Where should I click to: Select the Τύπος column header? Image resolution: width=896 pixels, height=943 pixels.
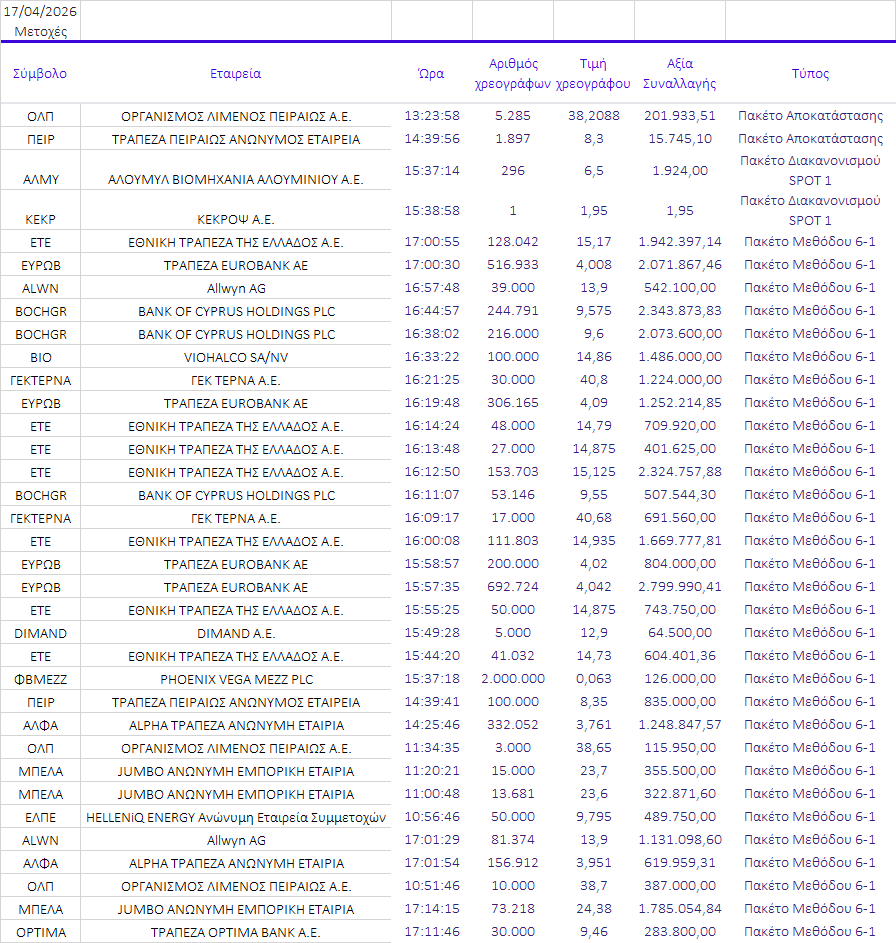point(810,73)
